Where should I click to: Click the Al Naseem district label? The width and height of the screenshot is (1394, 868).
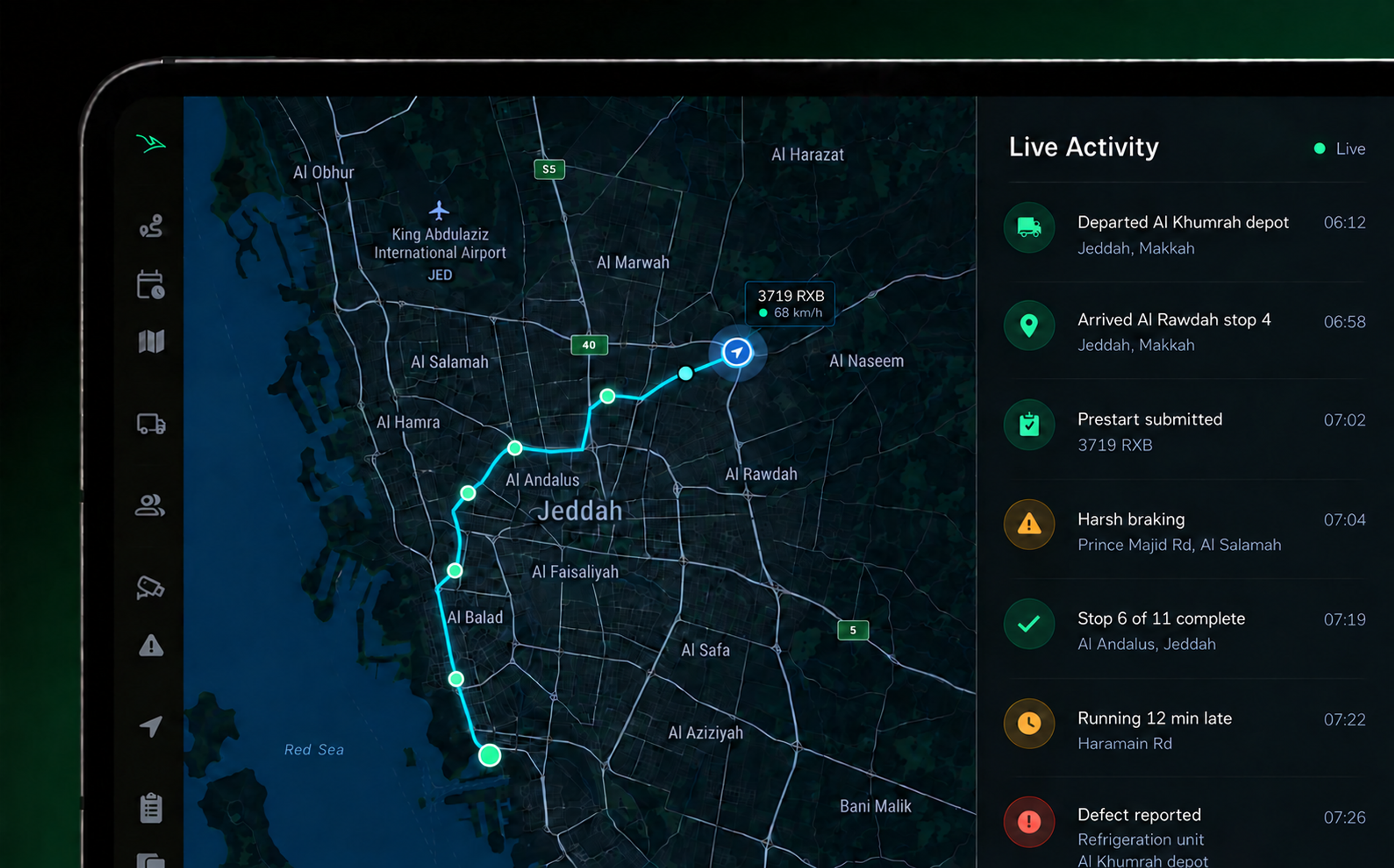click(867, 361)
